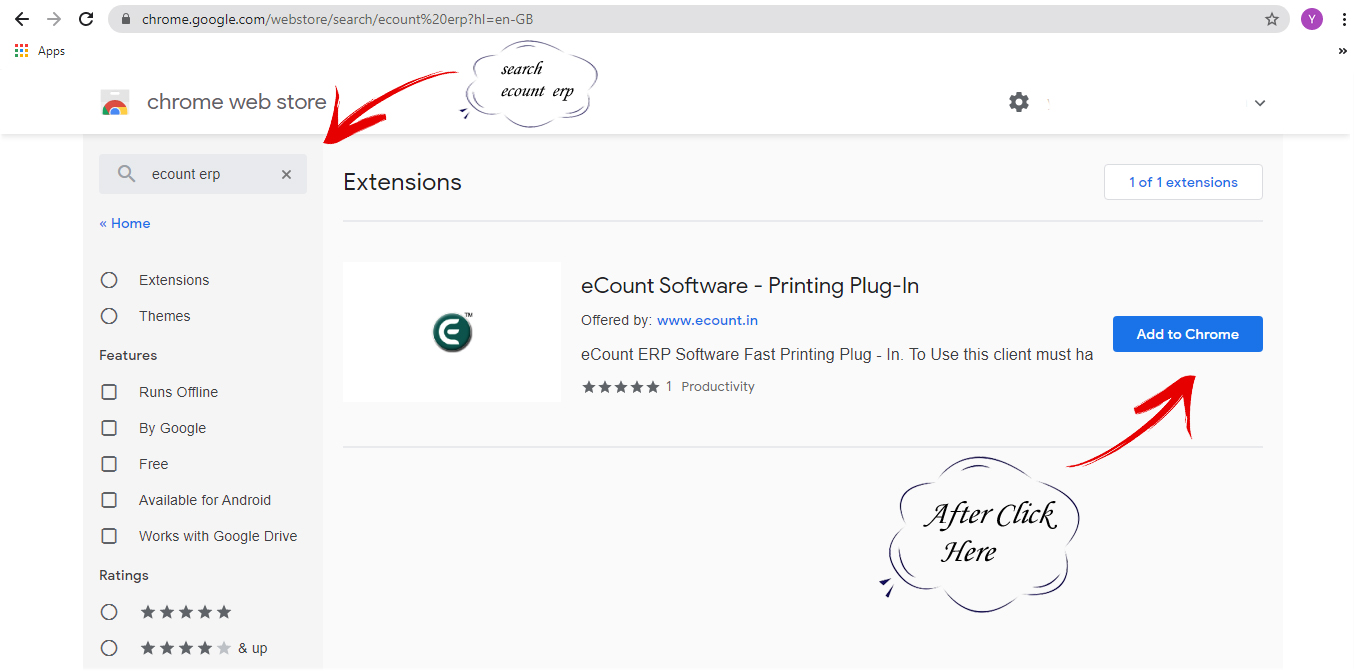
Task: Click the Chrome Web Store logo
Action: point(115,102)
